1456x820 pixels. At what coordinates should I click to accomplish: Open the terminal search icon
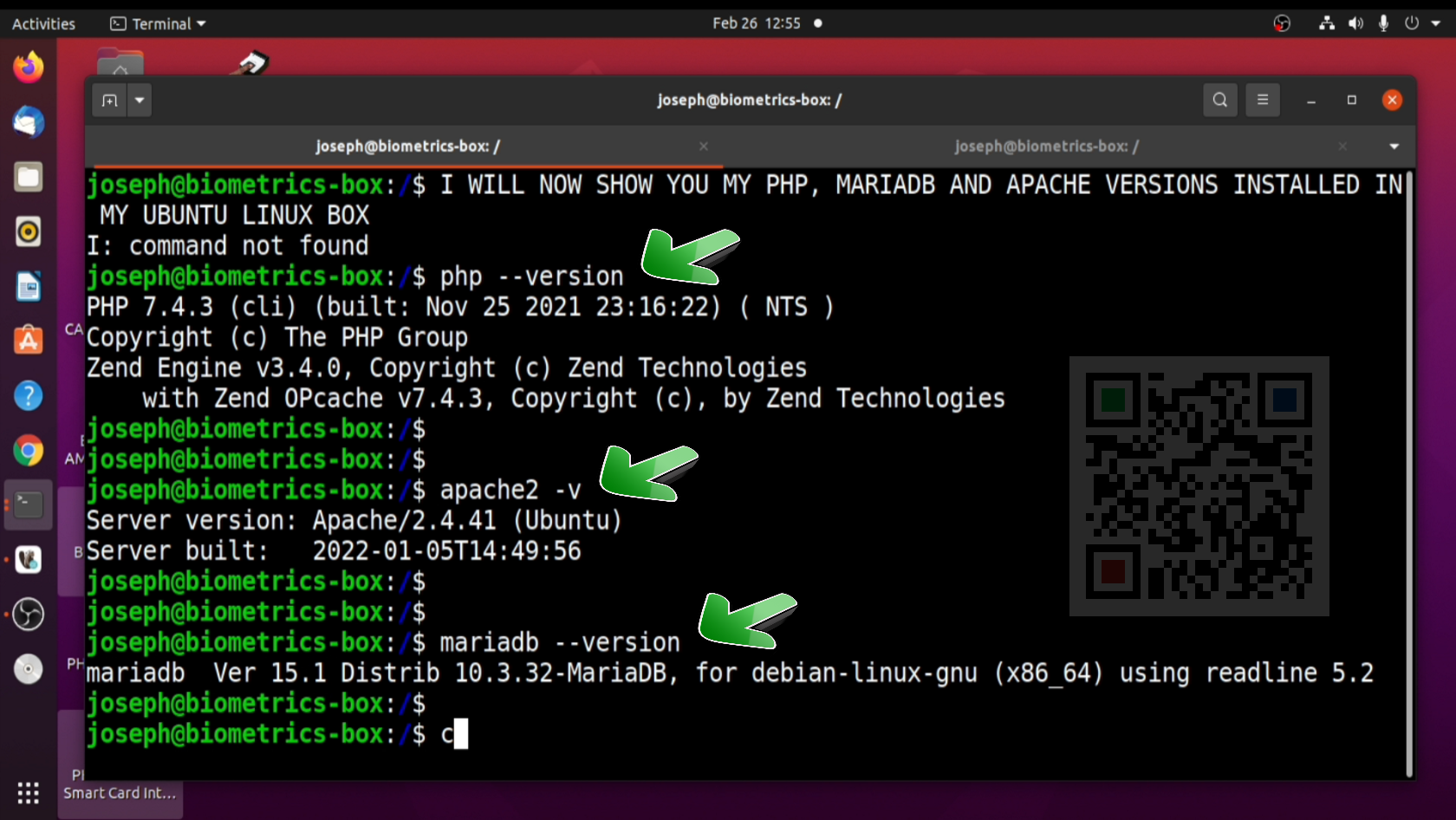pos(1219,100)
